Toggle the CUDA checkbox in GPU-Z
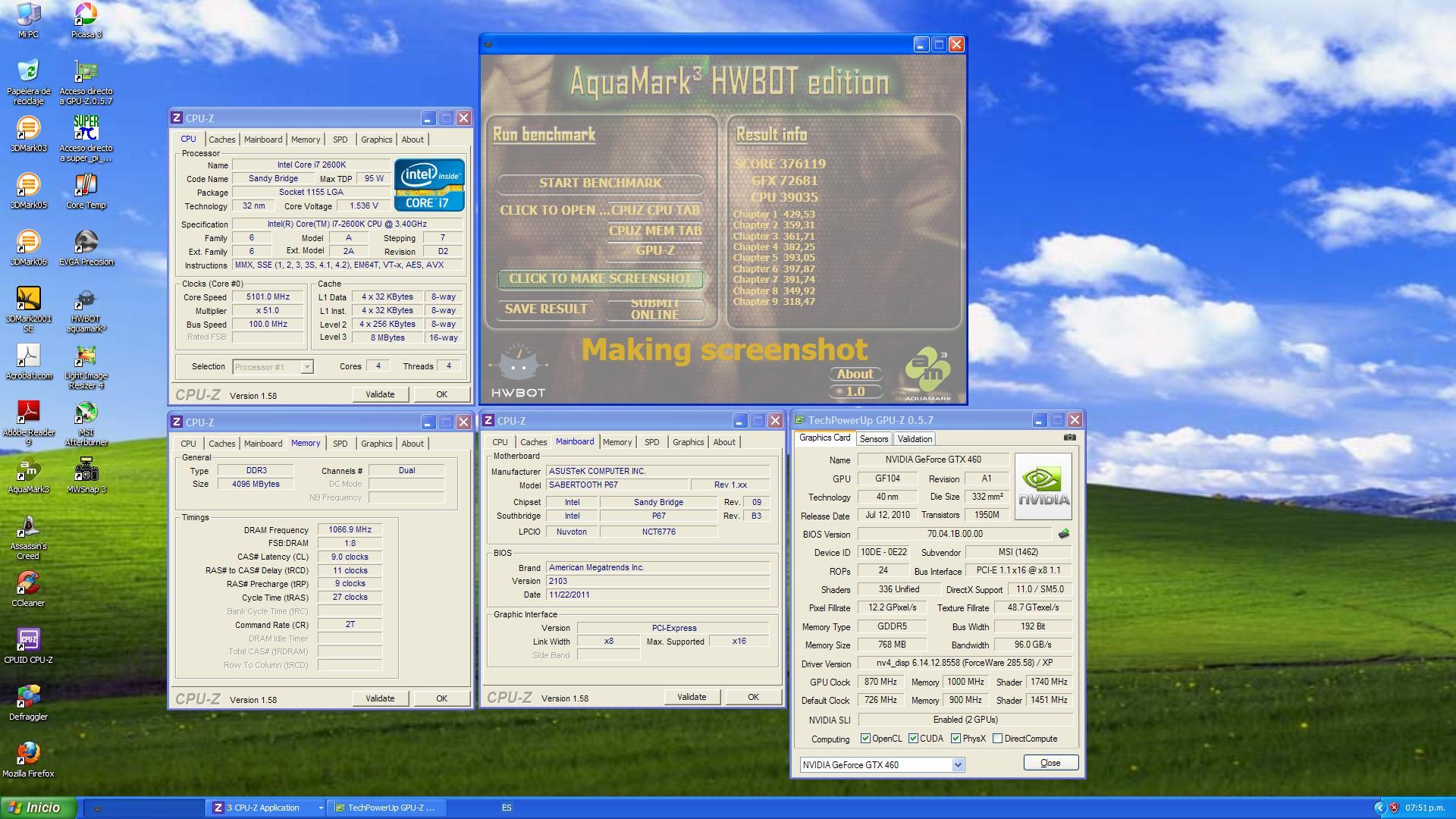Image resolution: width=1456 pixels, height=819 pixels. 913,739
